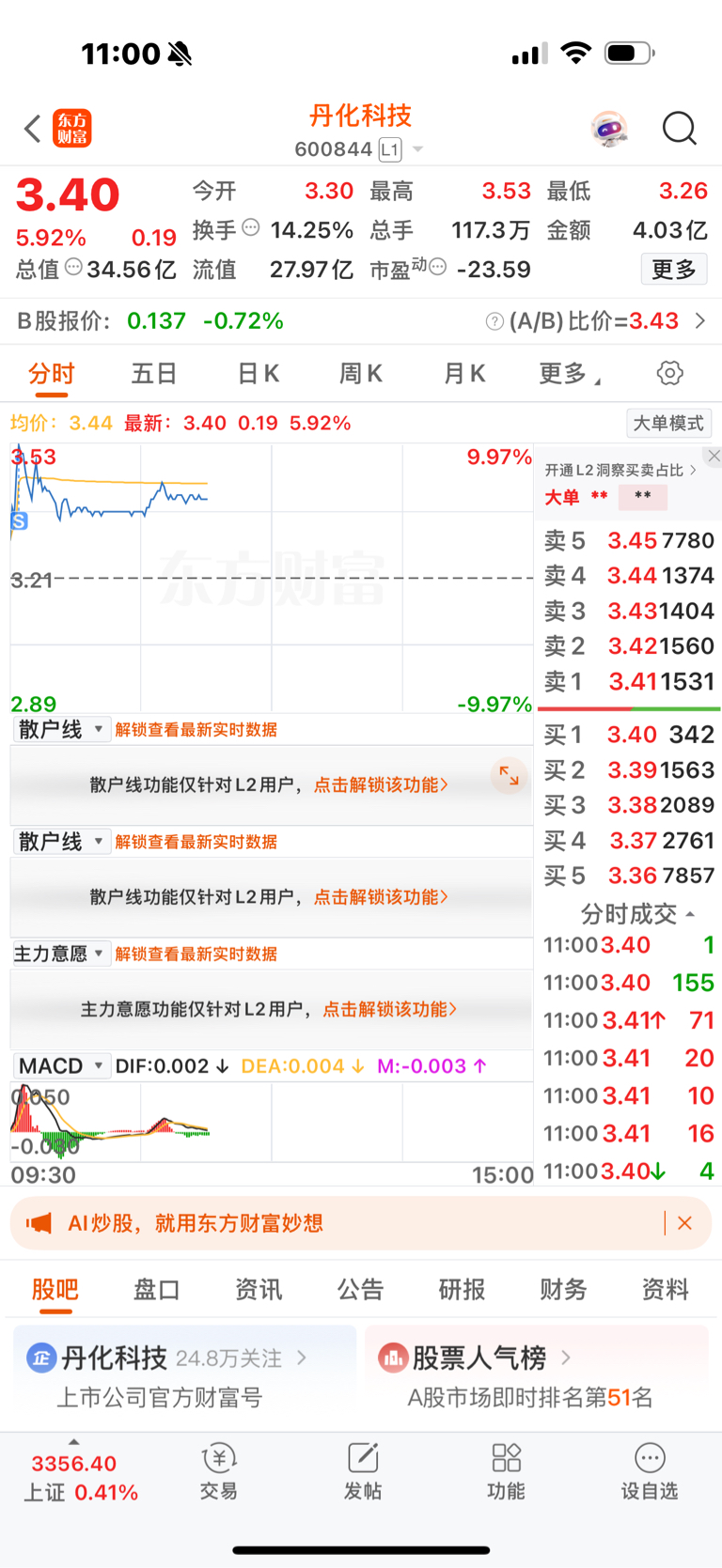Screen dimensions: 722x1568
Task: Open 丹化科技 enterprise badge icon
Action: coord(40,1358)
